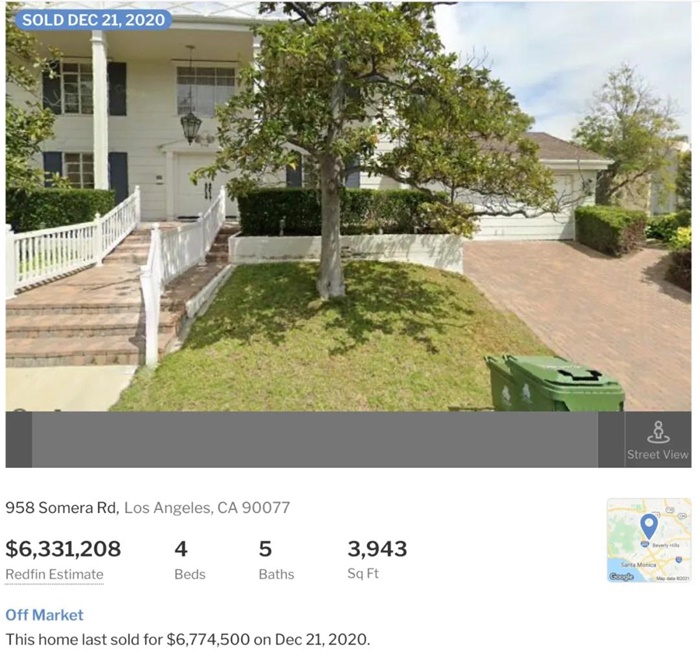
Task: Click the Street View text label
Action: [x=658, y=454]
